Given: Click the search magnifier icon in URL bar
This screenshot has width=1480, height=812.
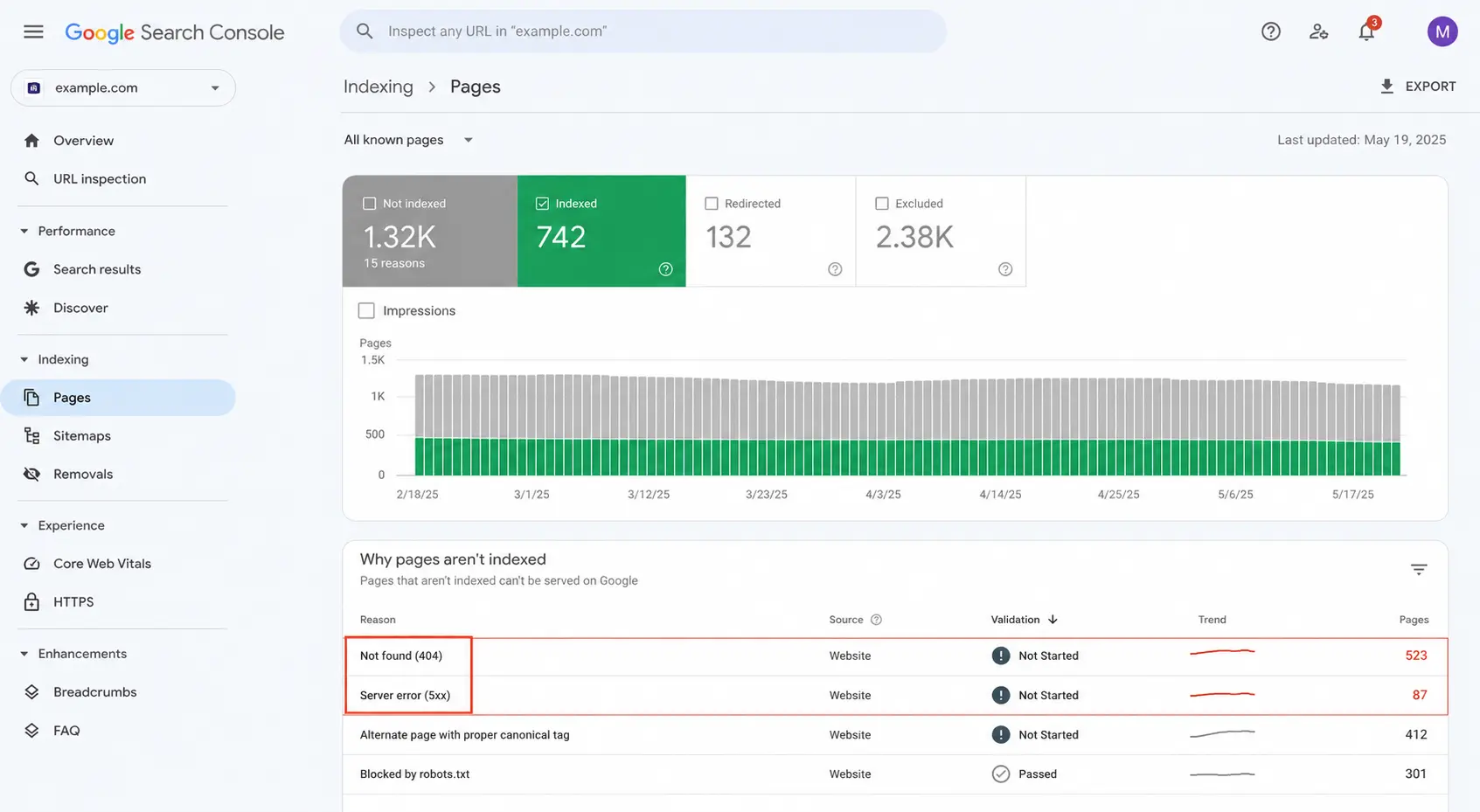Looking at the screenshot, I should 365,31.
